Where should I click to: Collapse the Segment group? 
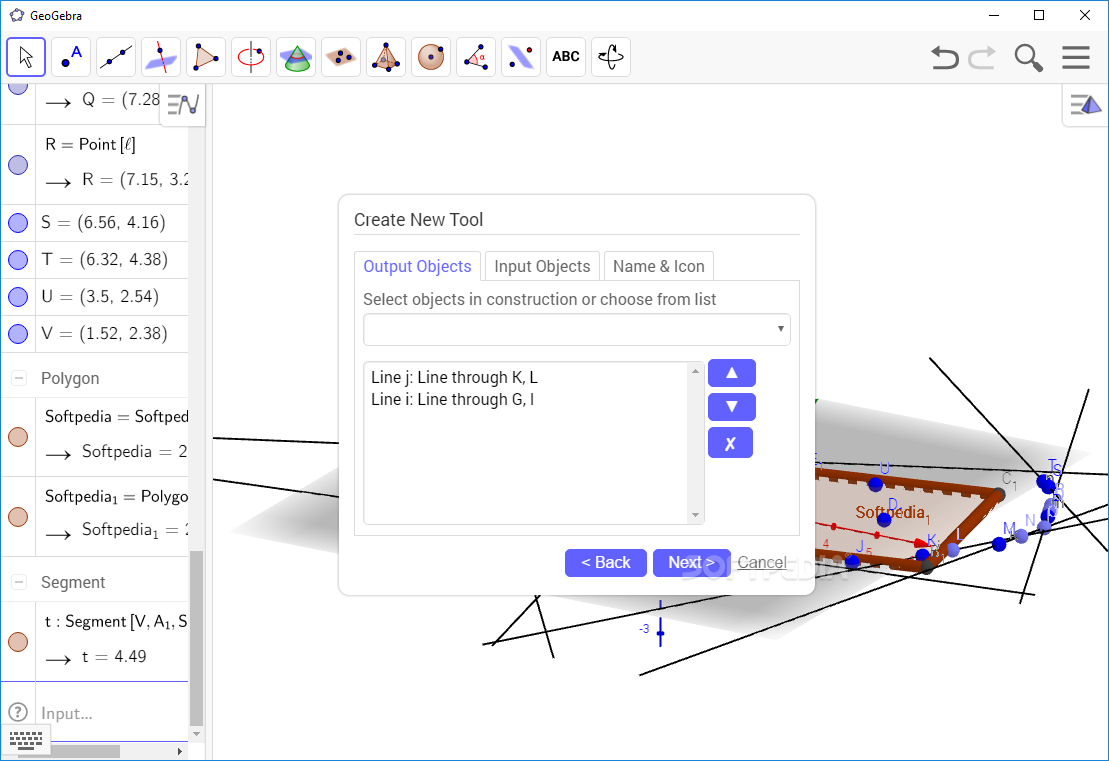coord(19,582)
